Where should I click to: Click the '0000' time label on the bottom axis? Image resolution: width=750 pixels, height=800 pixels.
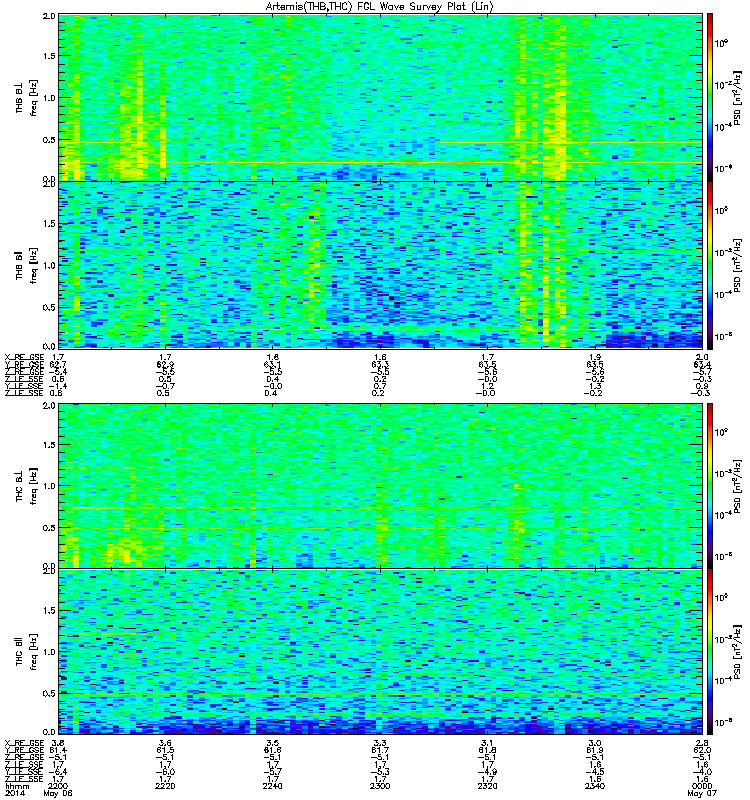click(702, 786)
